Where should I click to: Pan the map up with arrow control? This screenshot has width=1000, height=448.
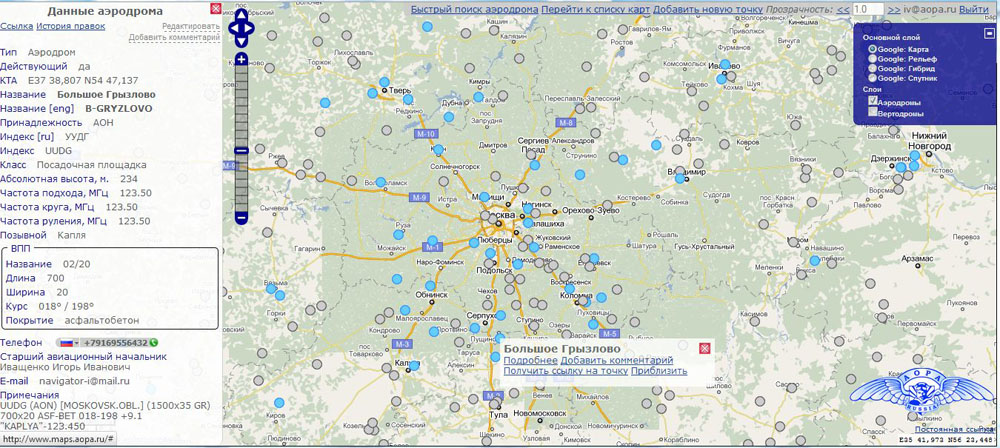point(241,17)
